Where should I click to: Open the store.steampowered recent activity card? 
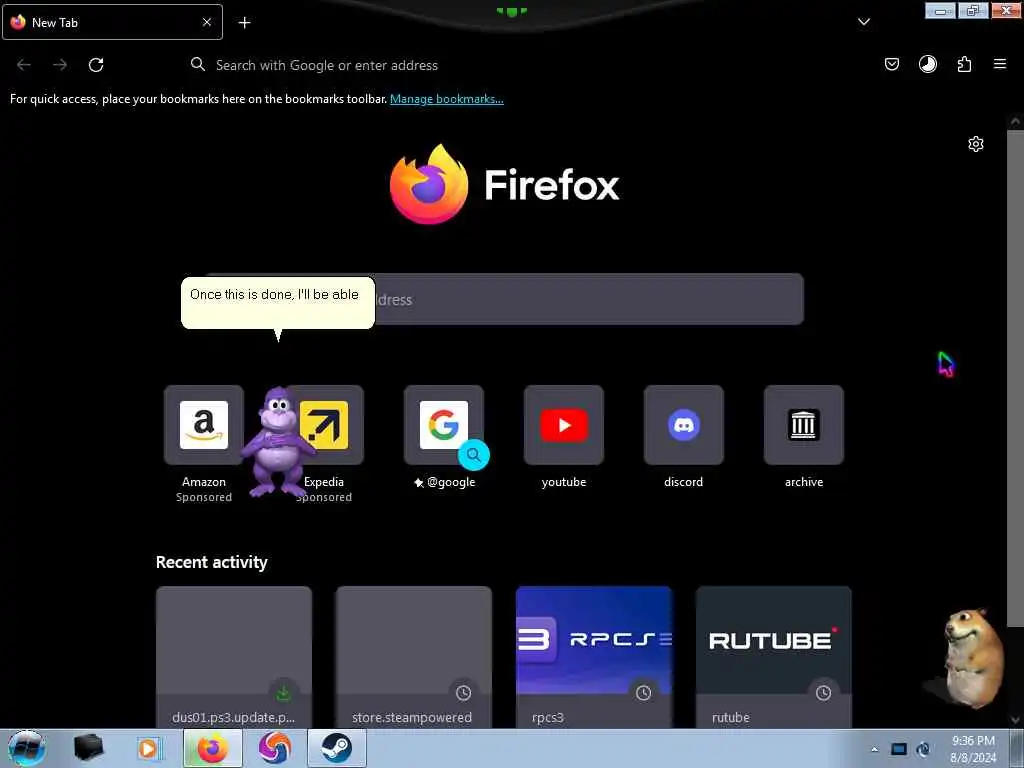point(413,657)
